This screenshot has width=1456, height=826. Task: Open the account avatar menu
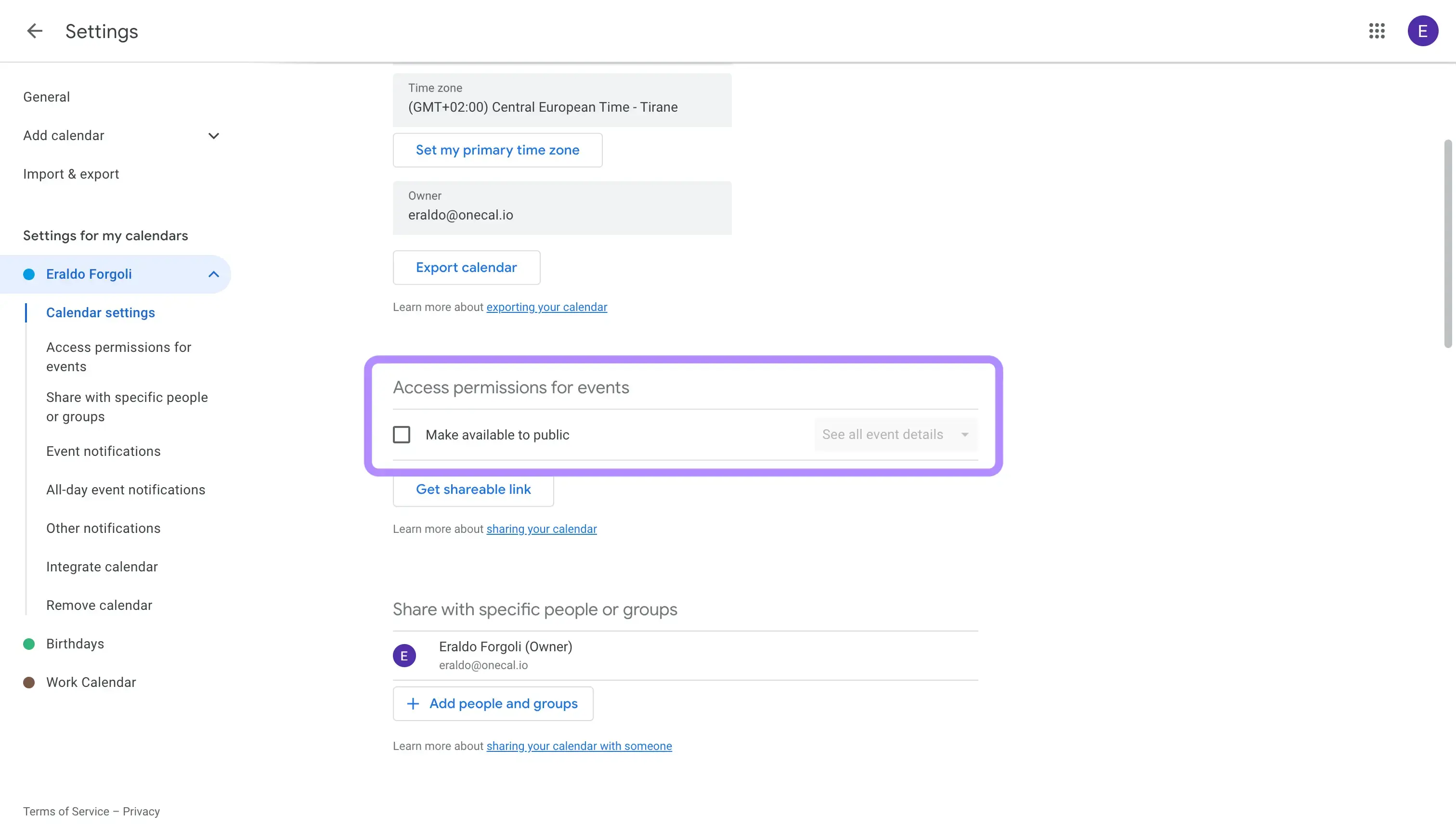coord(1422,31)
